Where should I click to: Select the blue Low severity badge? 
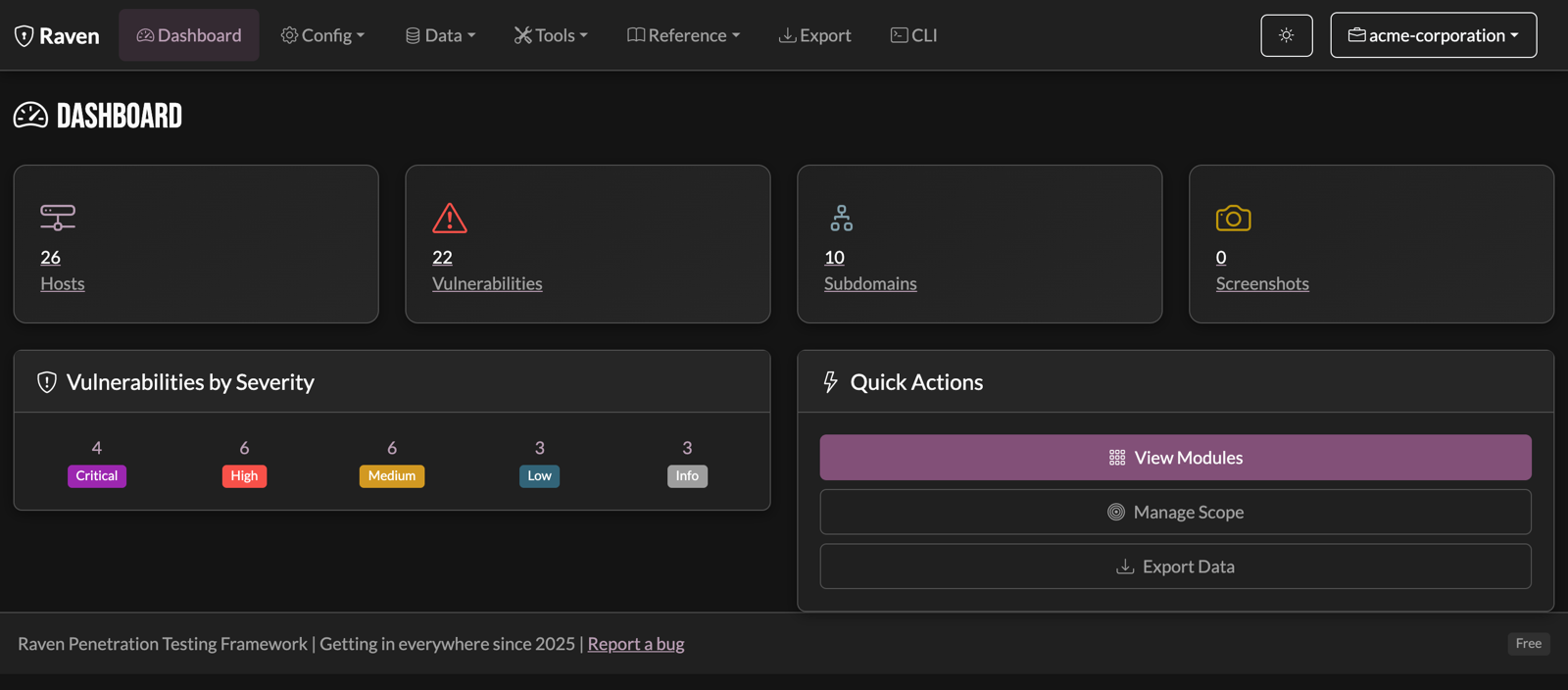[540, 476]
